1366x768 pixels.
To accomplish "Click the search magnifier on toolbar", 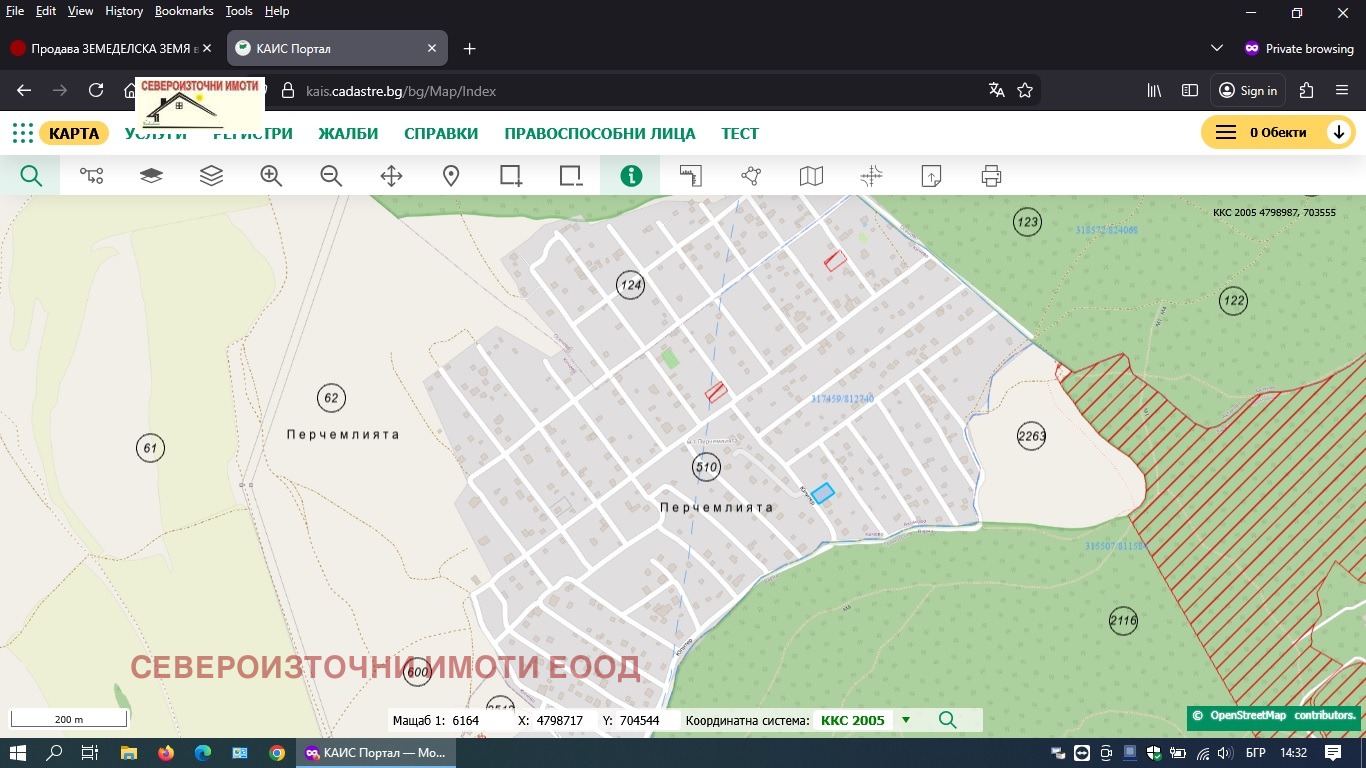I will [30, 175].
